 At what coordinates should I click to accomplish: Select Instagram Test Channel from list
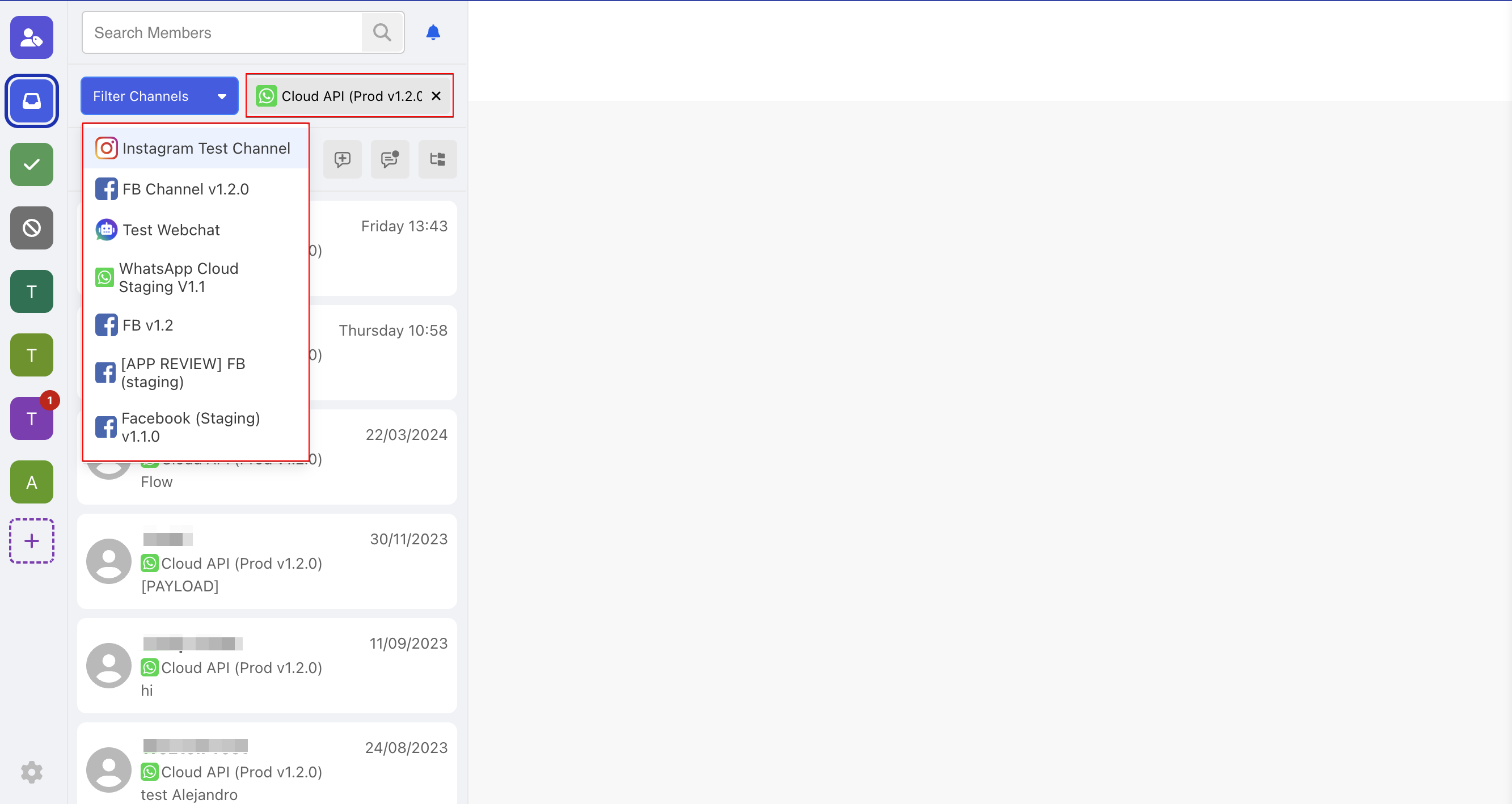(x=196, y=149)
